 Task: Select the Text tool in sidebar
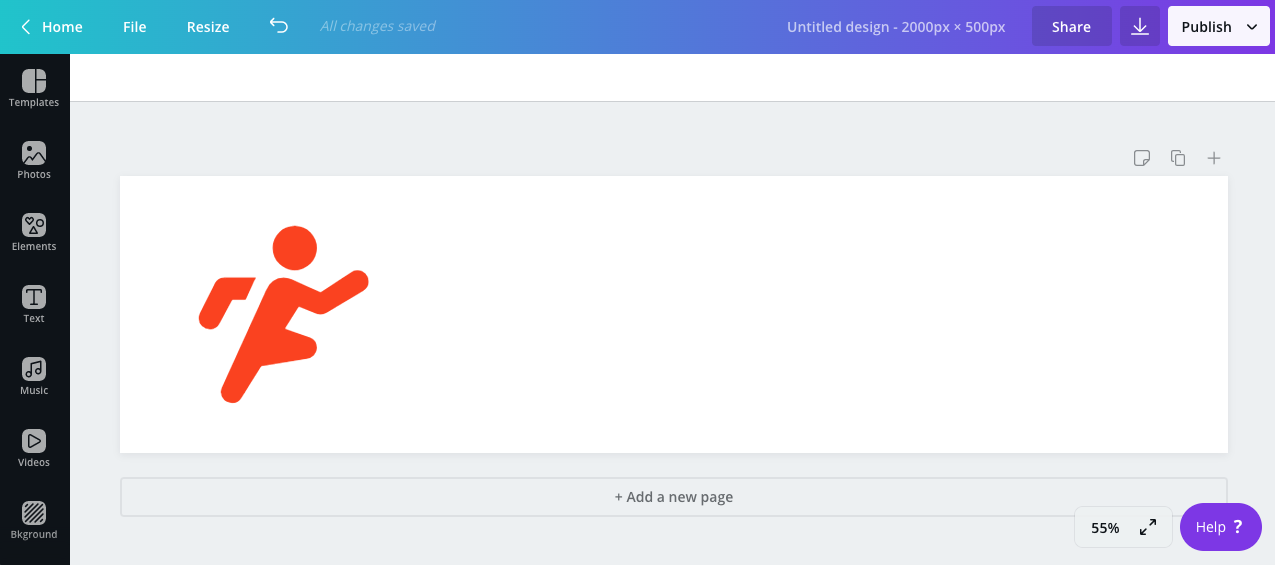pyautogui.click(x=34, y=305)
